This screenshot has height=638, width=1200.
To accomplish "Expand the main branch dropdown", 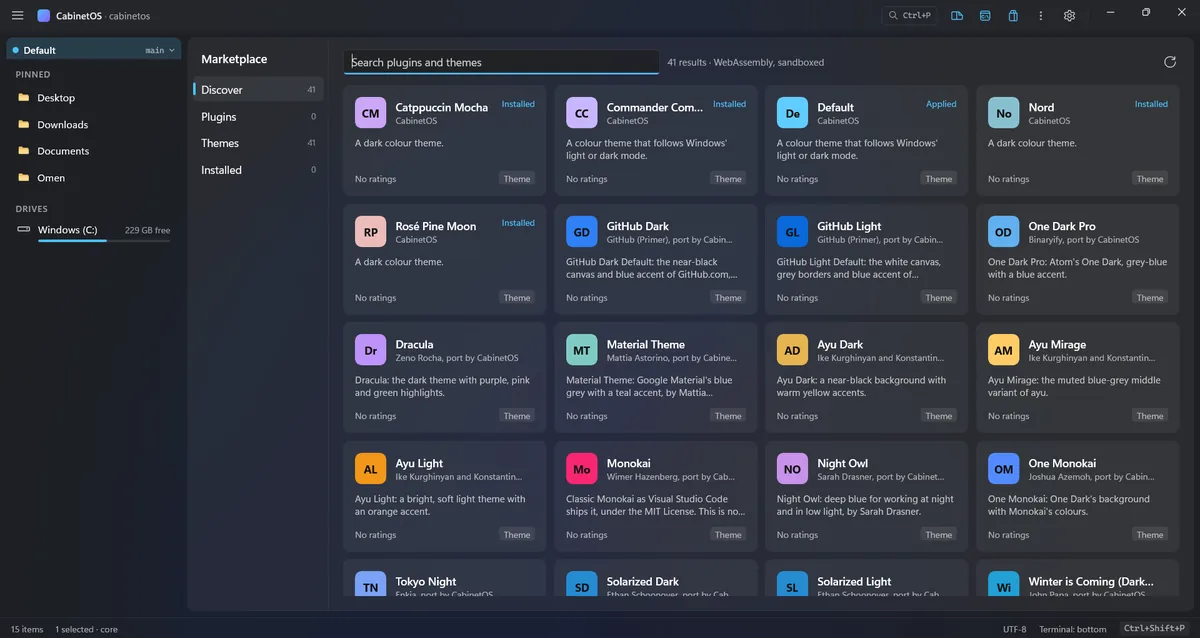I will (160, 50).
